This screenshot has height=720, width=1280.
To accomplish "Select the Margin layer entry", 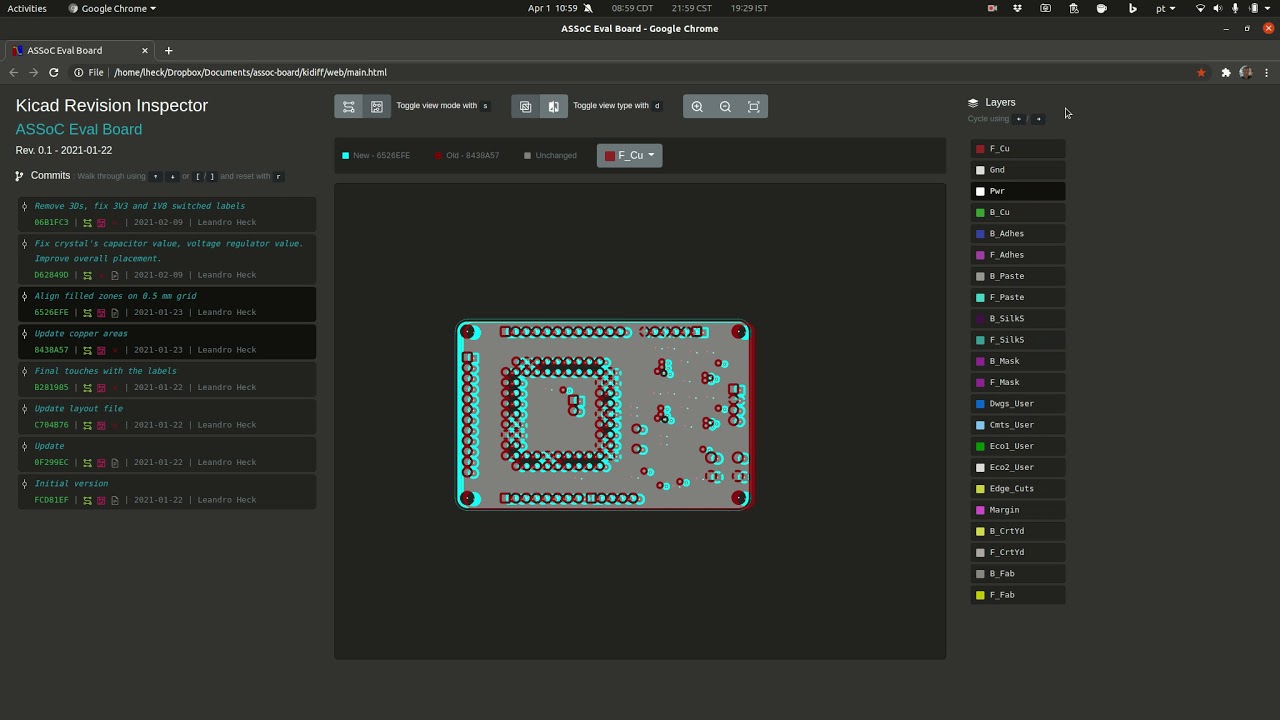I will [1017, 510].
